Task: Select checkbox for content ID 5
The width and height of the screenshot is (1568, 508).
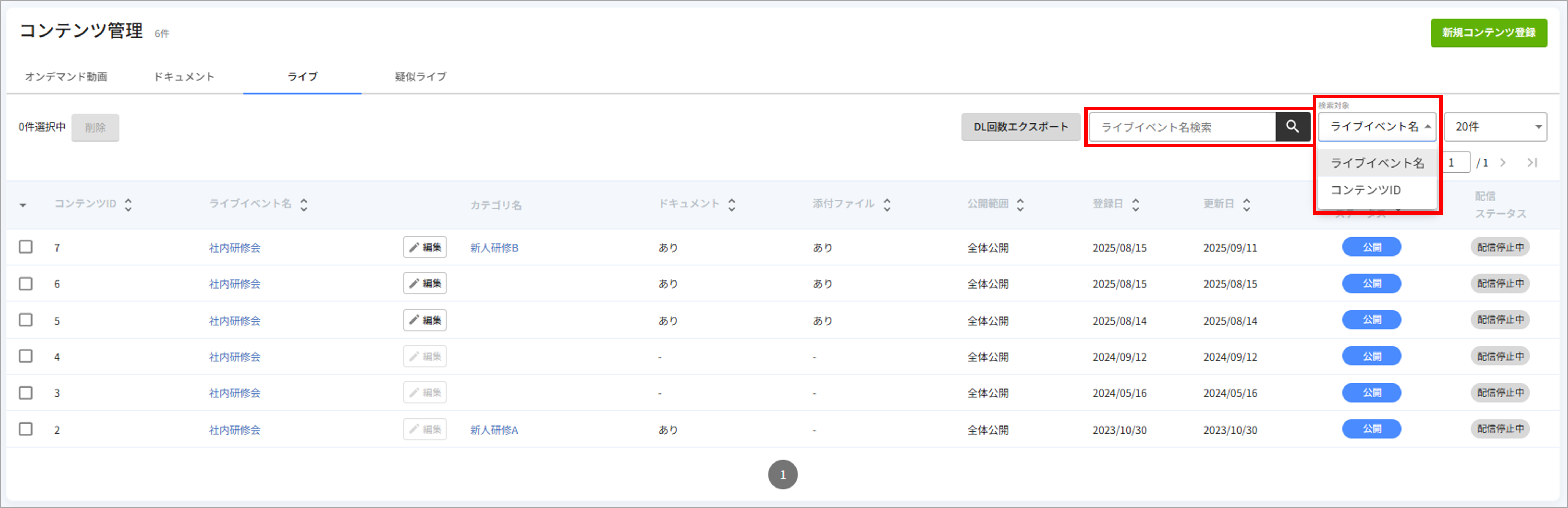Action: point(26,320)
